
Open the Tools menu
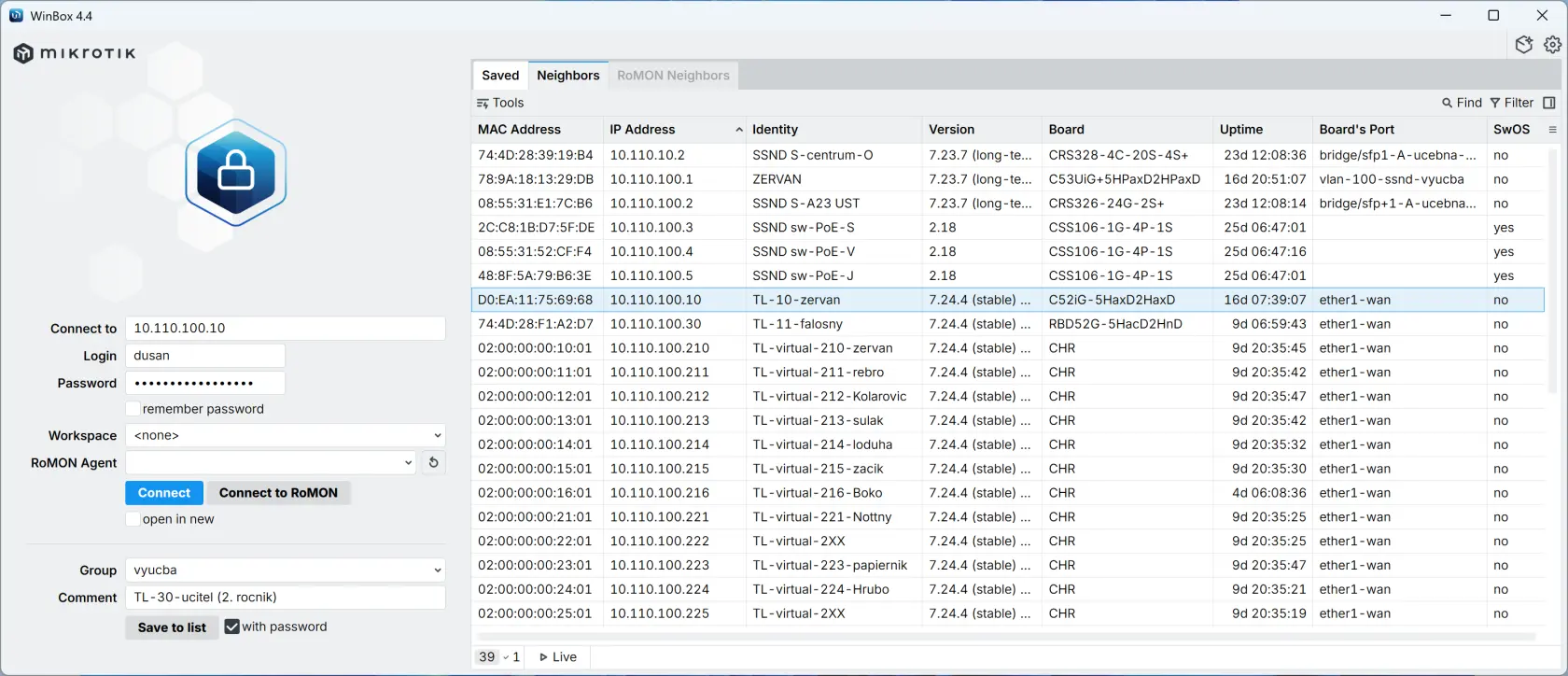pyautogui.click(x=500, y=103)
